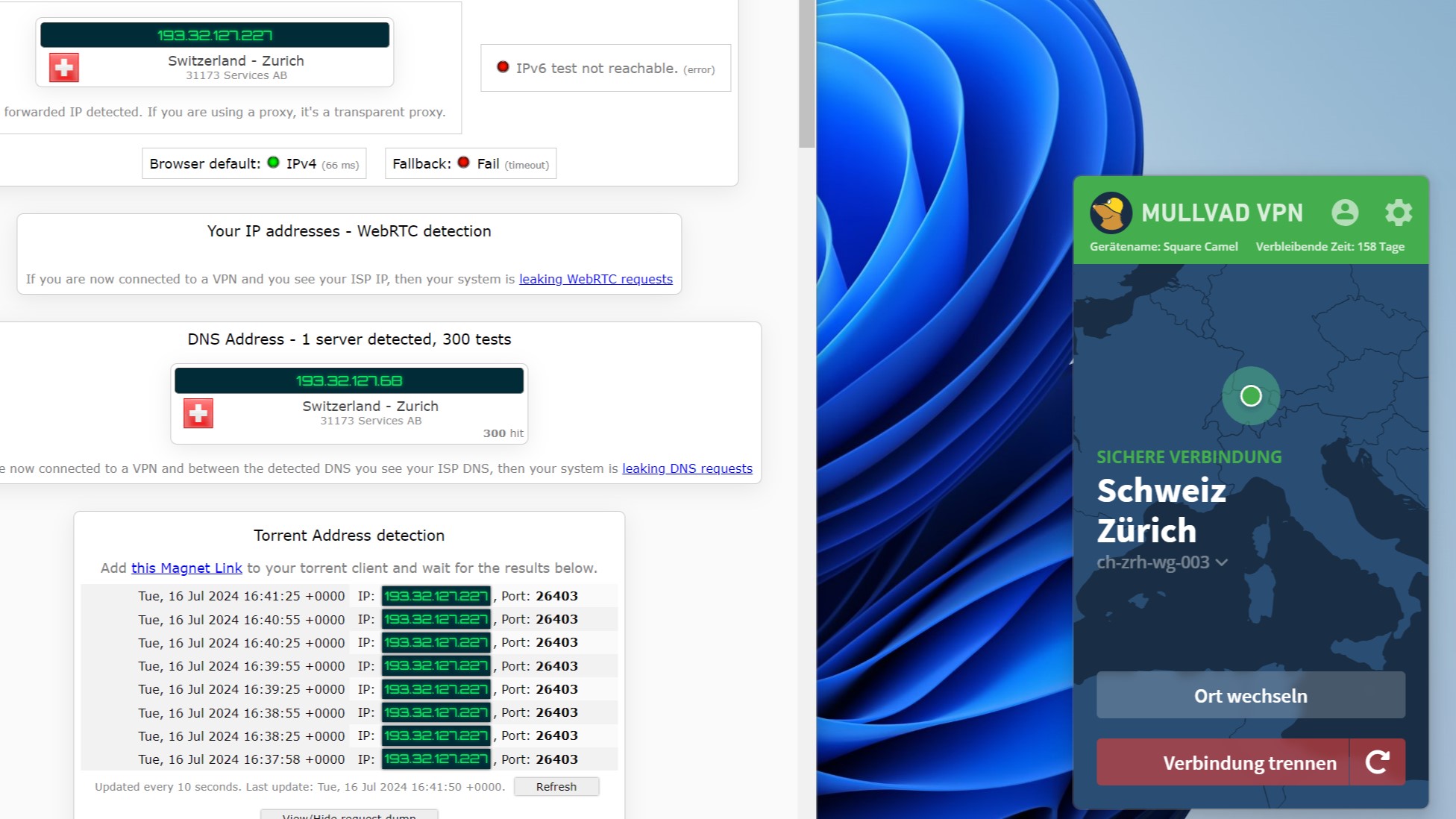The width and height of the screenshot is (1456, 819).
Task: Click the torrent IP in 16:39:25 row
Action: click(x=436, y=689)
